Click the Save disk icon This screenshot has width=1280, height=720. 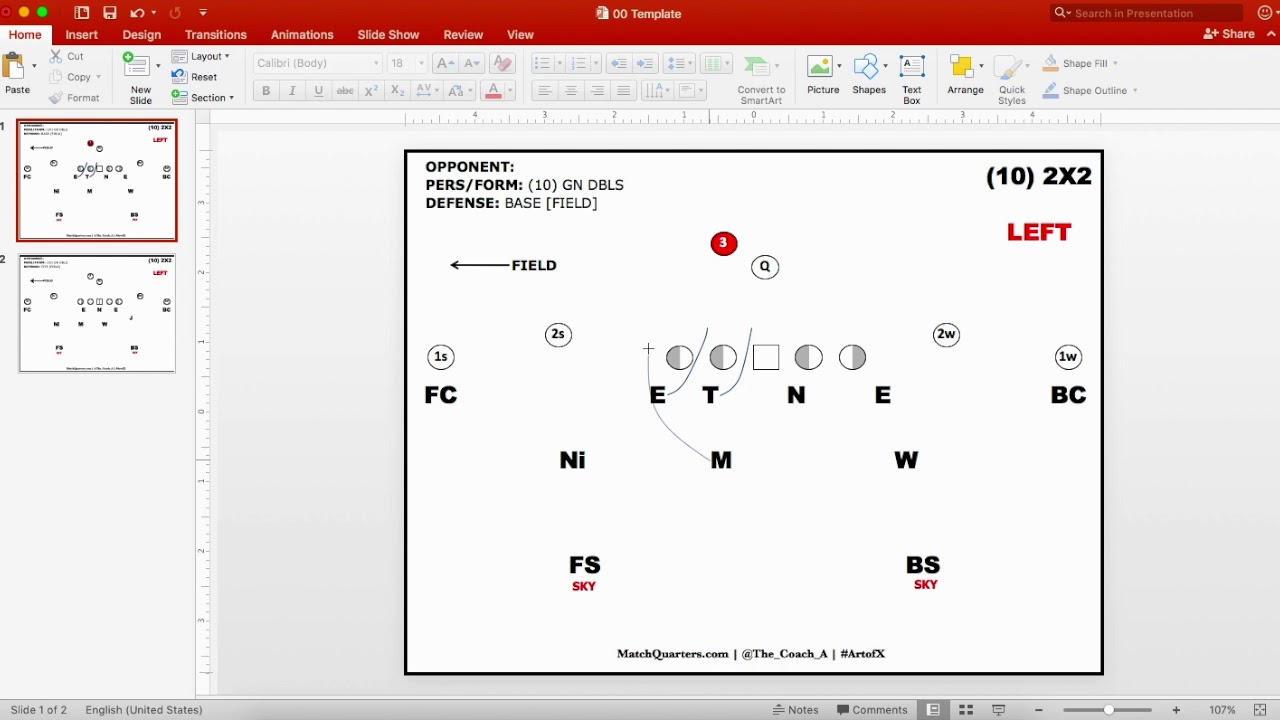click(110, 13)
